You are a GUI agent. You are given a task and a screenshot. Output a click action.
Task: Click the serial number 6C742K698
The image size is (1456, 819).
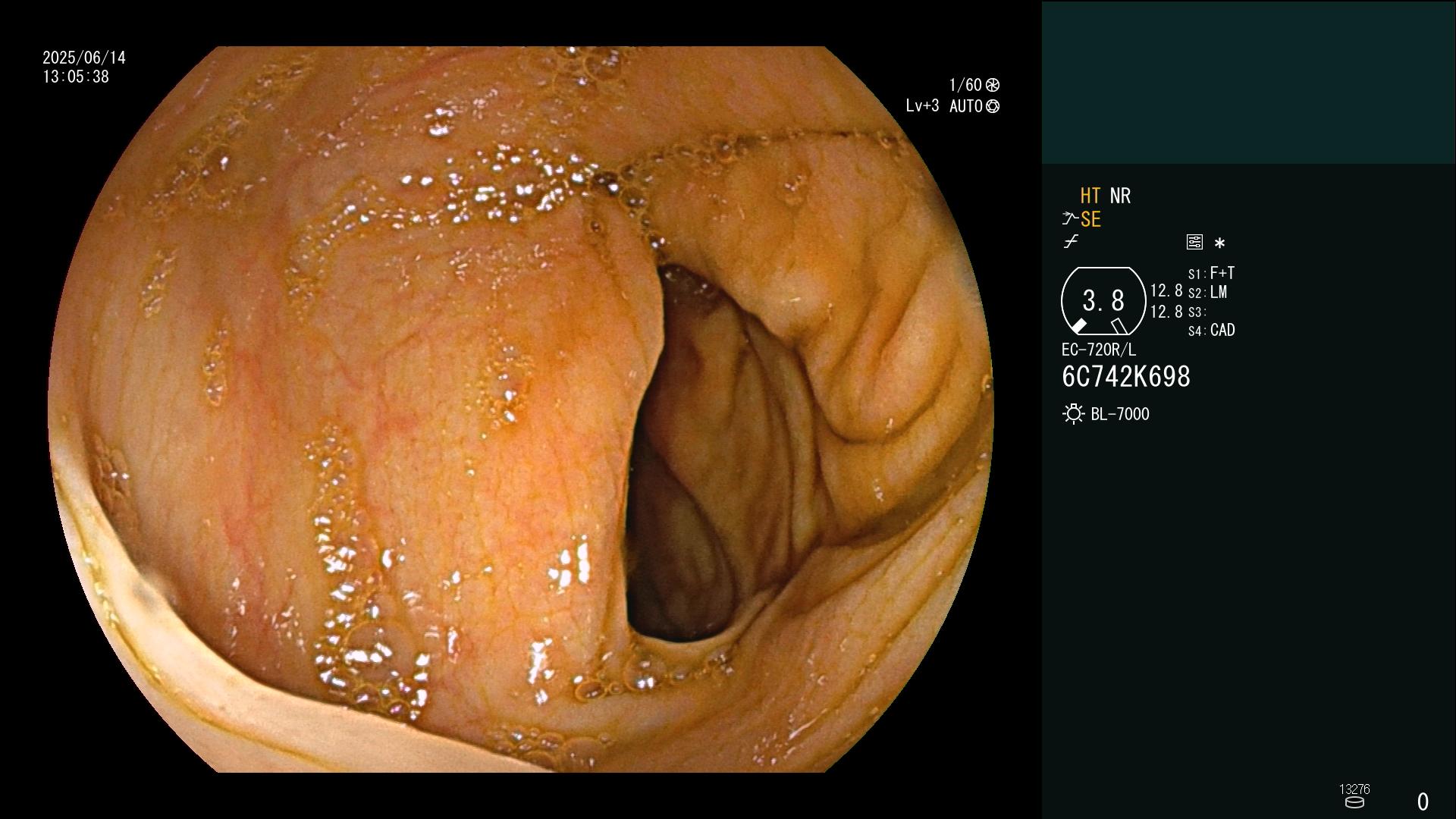point(1126,377)
